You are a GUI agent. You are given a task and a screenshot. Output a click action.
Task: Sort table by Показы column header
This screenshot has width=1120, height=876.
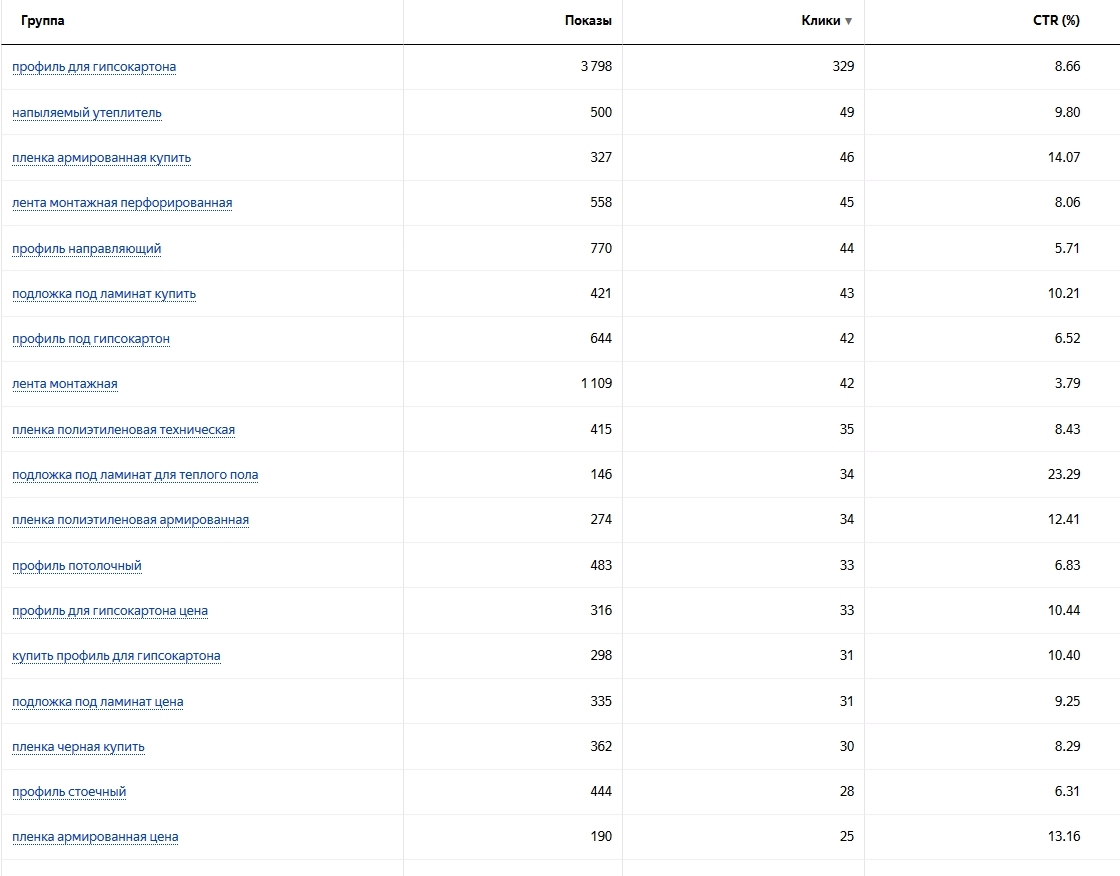[588, 21]
